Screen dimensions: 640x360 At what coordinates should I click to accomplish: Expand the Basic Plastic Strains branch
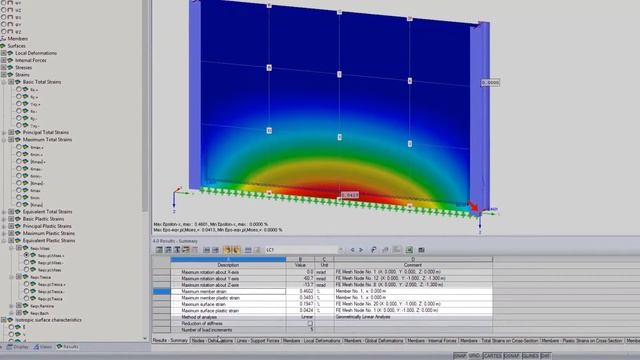point(4,219)
